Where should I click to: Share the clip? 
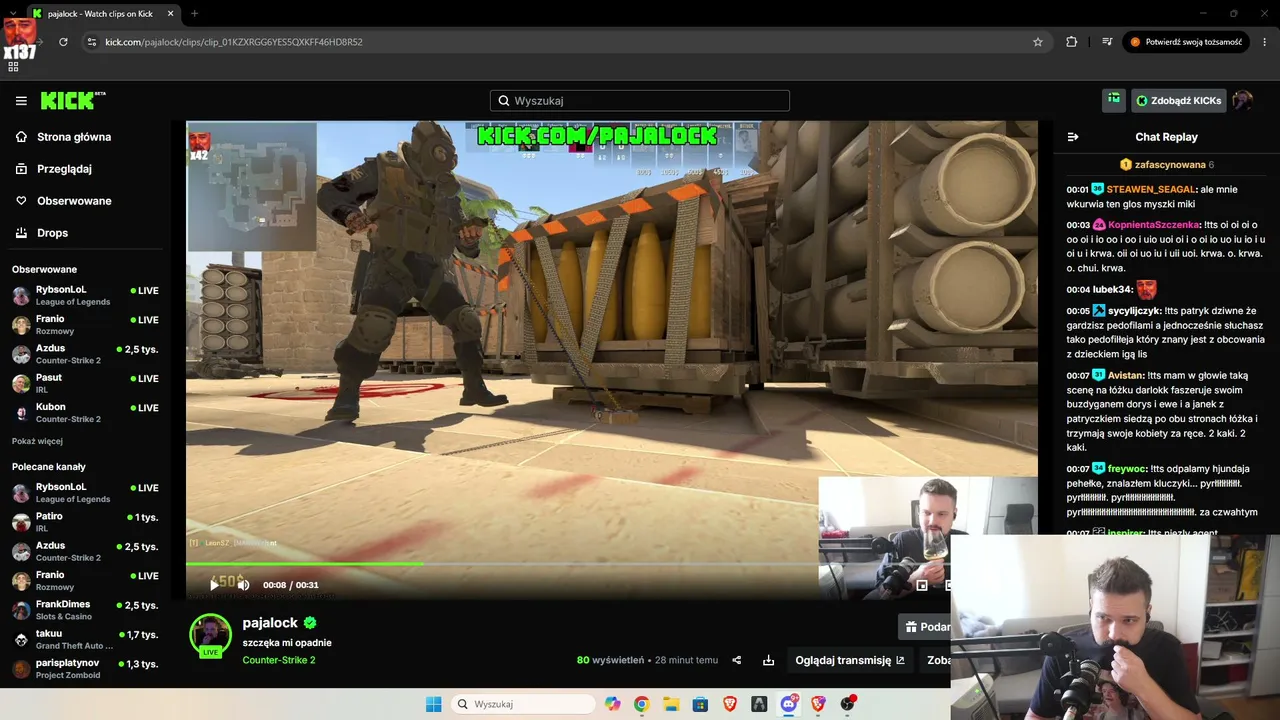coord(737,660)
